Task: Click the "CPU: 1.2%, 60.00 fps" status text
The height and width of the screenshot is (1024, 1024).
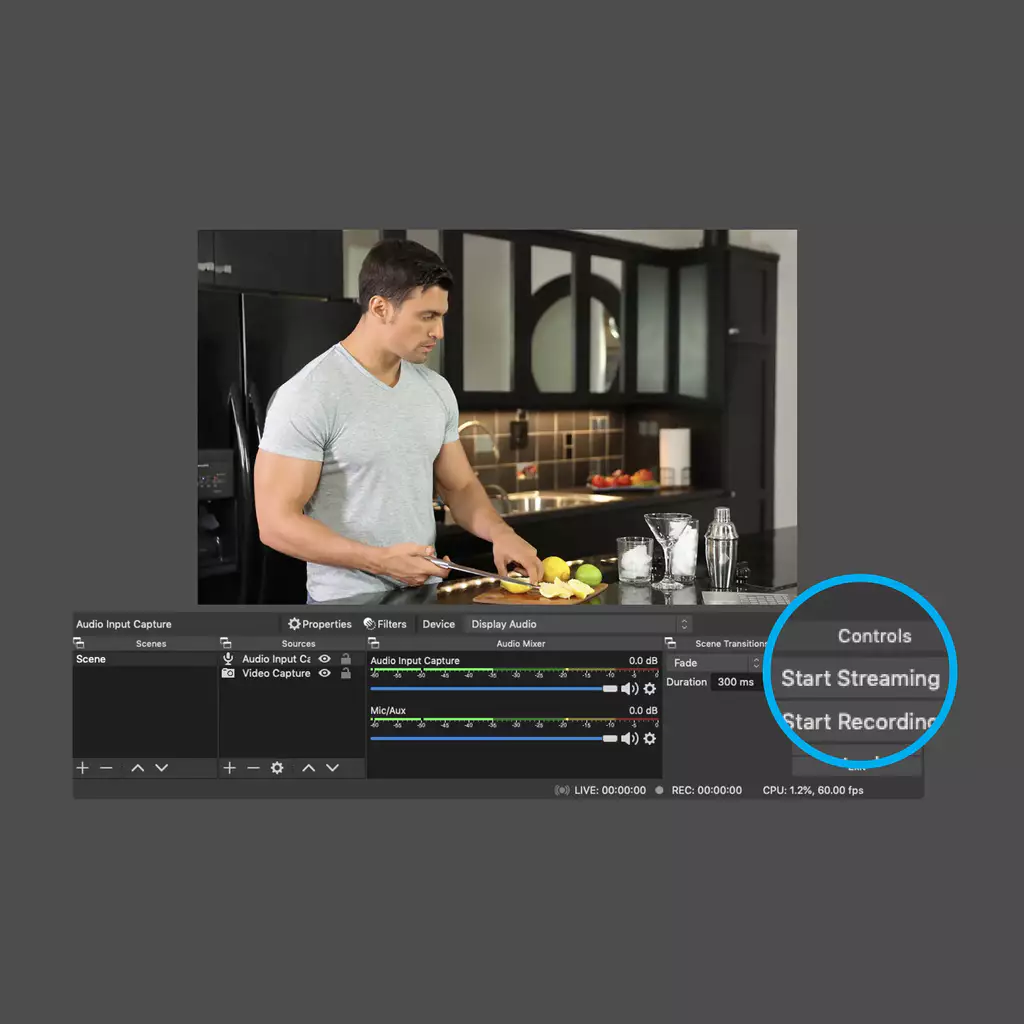Action: click(x=813, y=790)
